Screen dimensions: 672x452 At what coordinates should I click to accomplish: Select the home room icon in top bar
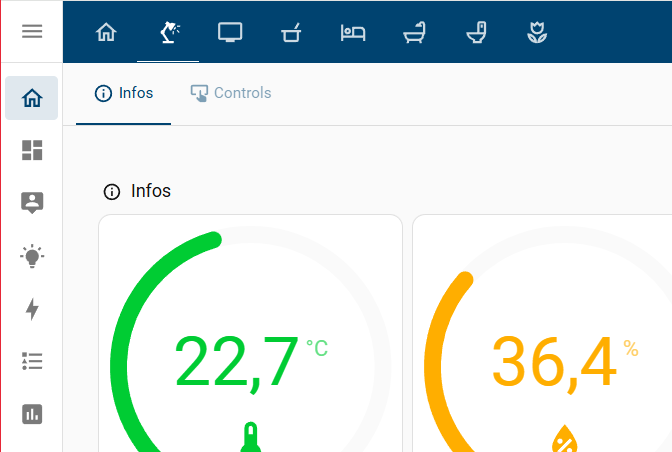[x=106, y=32]
